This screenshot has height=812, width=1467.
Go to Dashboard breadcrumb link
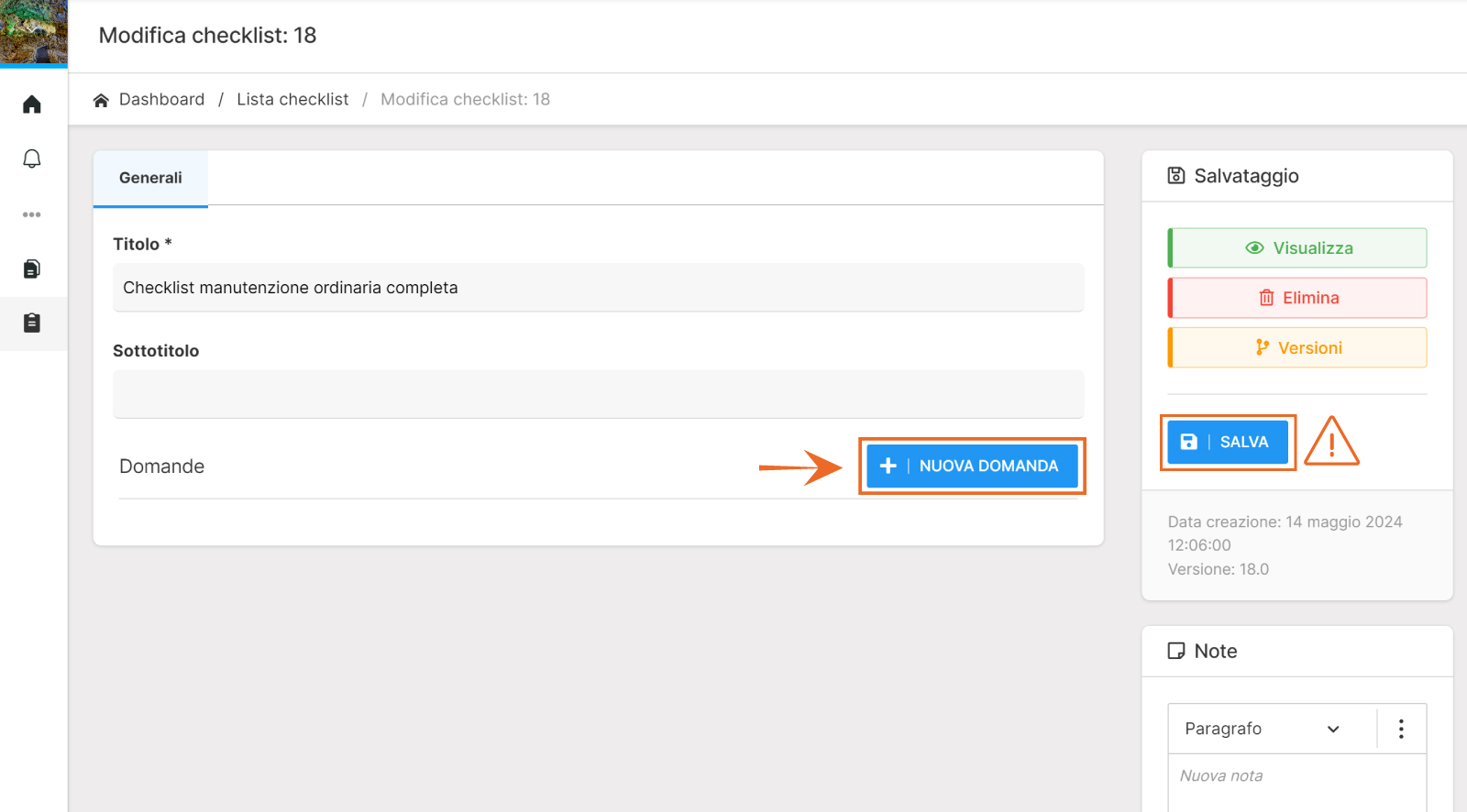(161, 99)
